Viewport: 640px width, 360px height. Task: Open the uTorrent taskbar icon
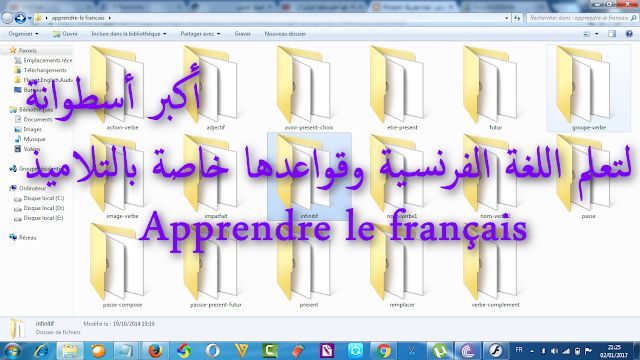point(440,351)
